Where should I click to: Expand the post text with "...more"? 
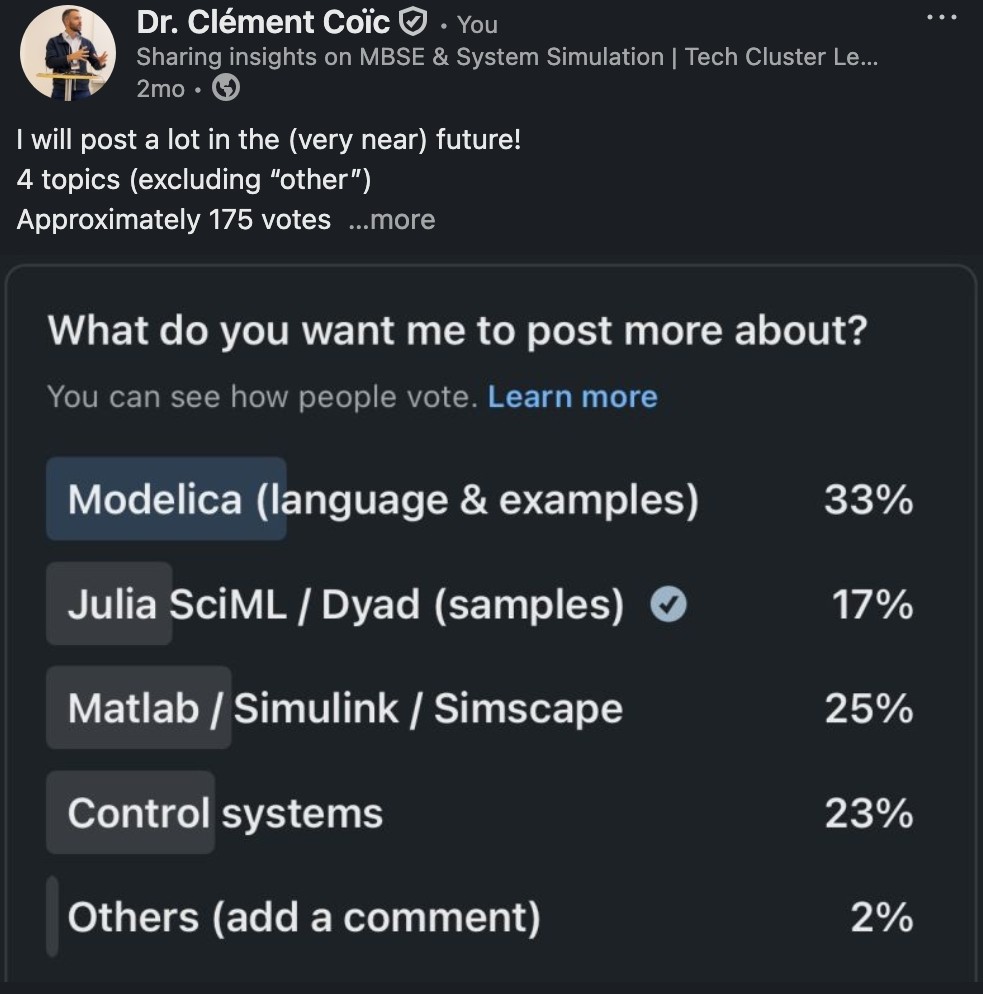(x=391, y=220)
